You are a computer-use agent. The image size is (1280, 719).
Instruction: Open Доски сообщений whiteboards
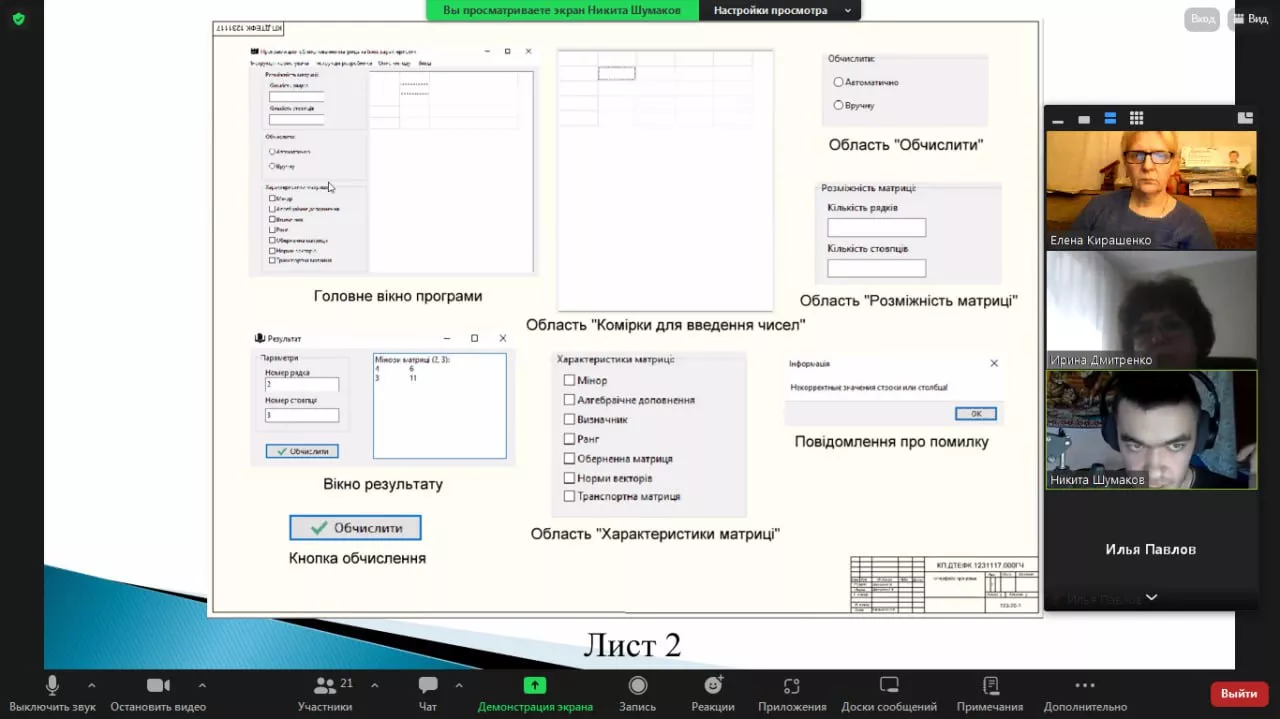coord(889,693)
